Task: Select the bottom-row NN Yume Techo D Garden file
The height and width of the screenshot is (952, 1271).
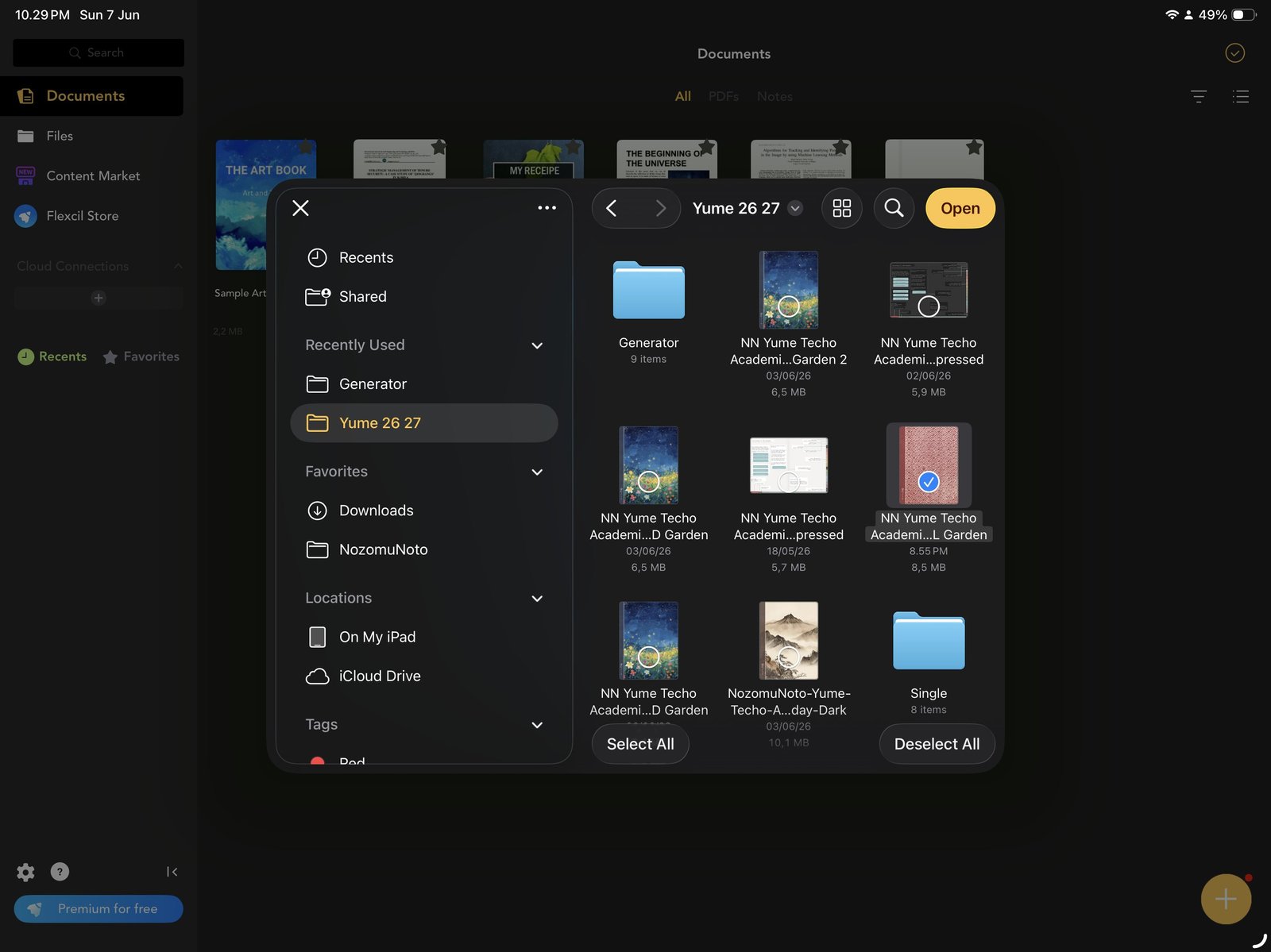Action: coord(649,641)
